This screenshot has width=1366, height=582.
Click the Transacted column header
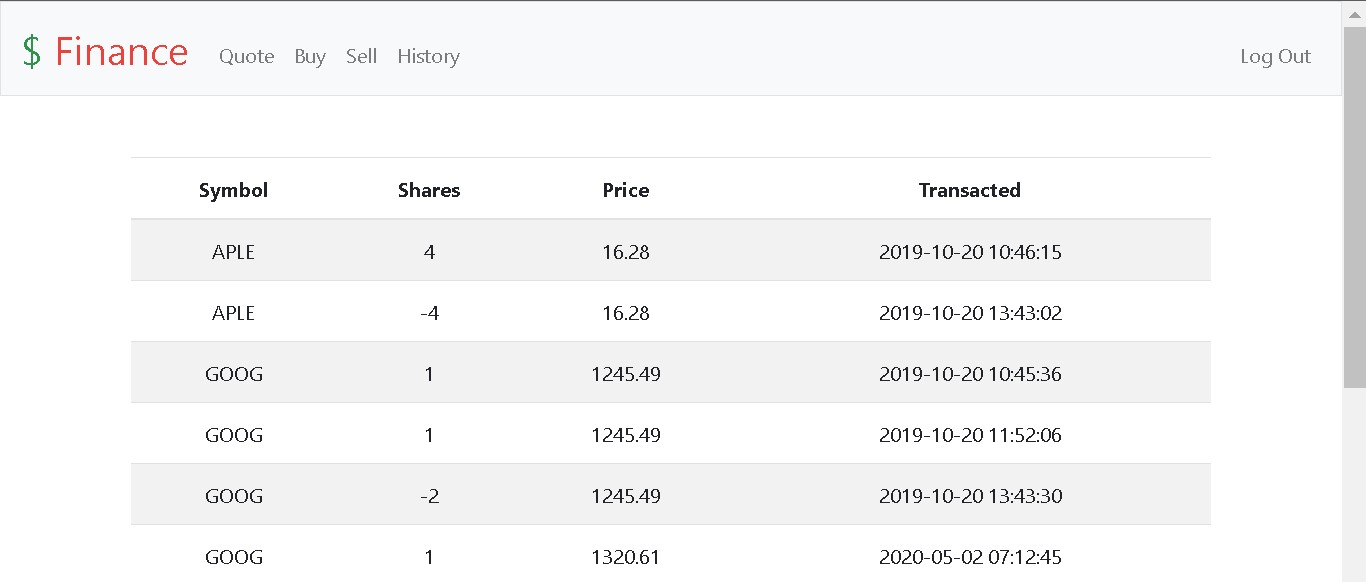969,190
